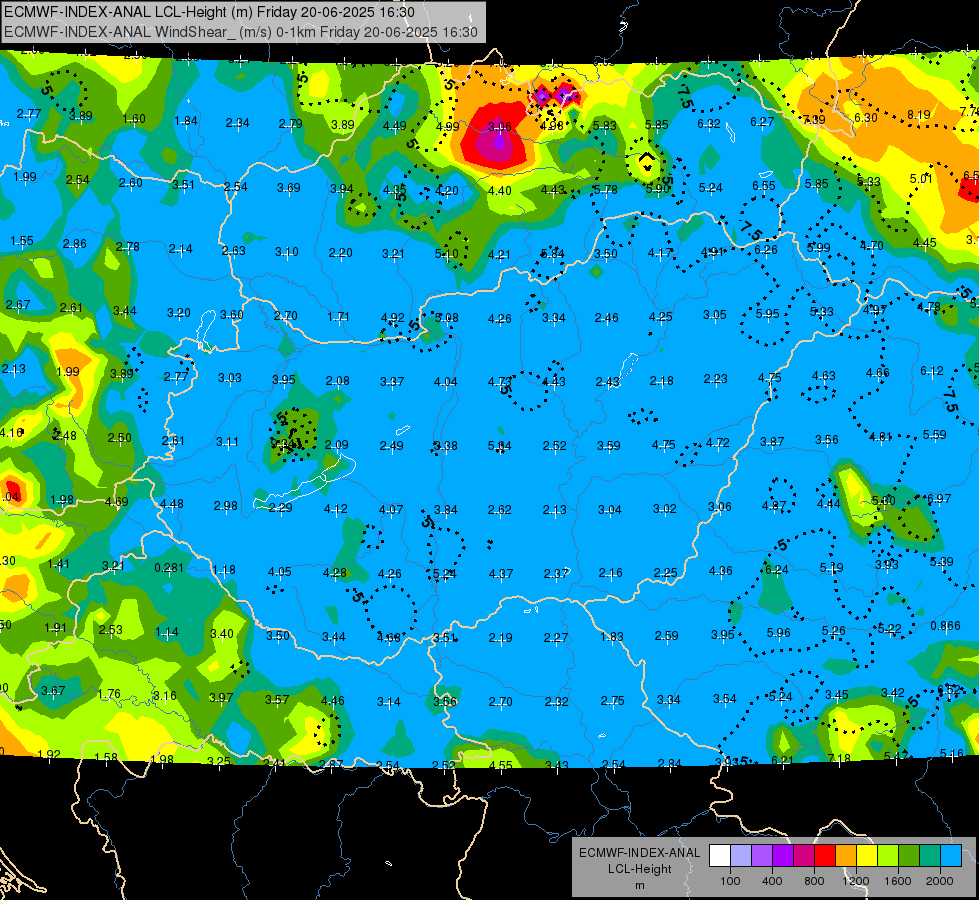Click the medium purple legend swatch
Viewport: 979px width, 900px height.
[762, 856]
